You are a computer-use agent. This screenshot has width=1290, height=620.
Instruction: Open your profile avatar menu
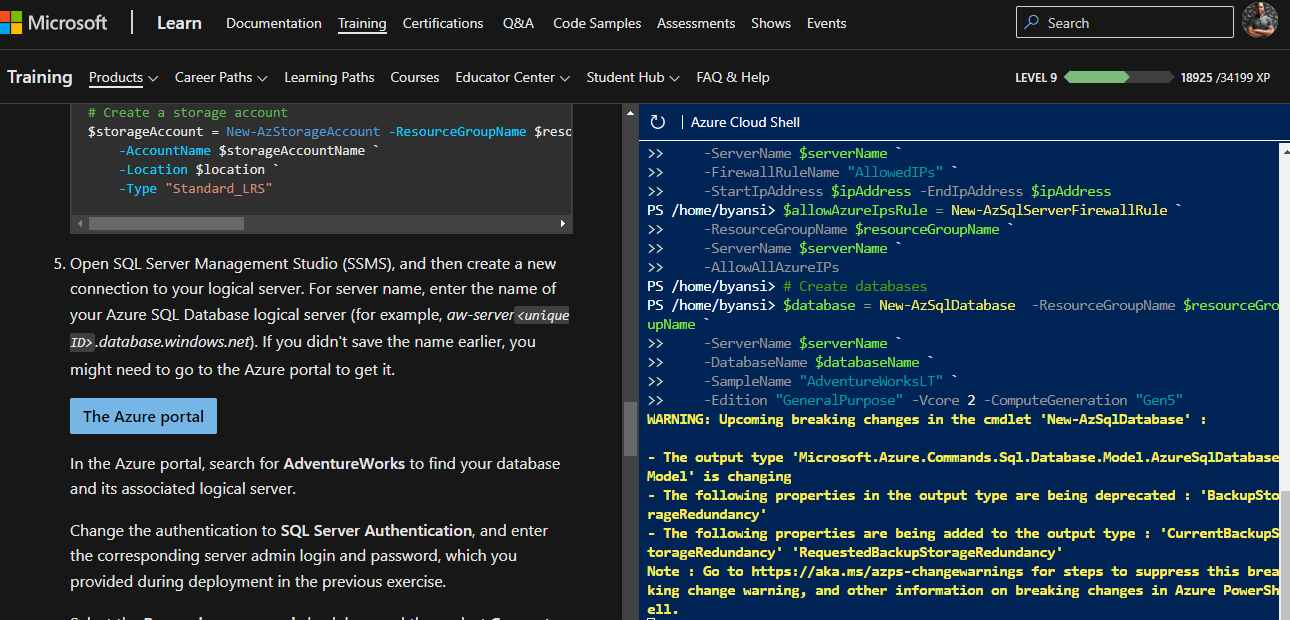tap(1260, 20)
